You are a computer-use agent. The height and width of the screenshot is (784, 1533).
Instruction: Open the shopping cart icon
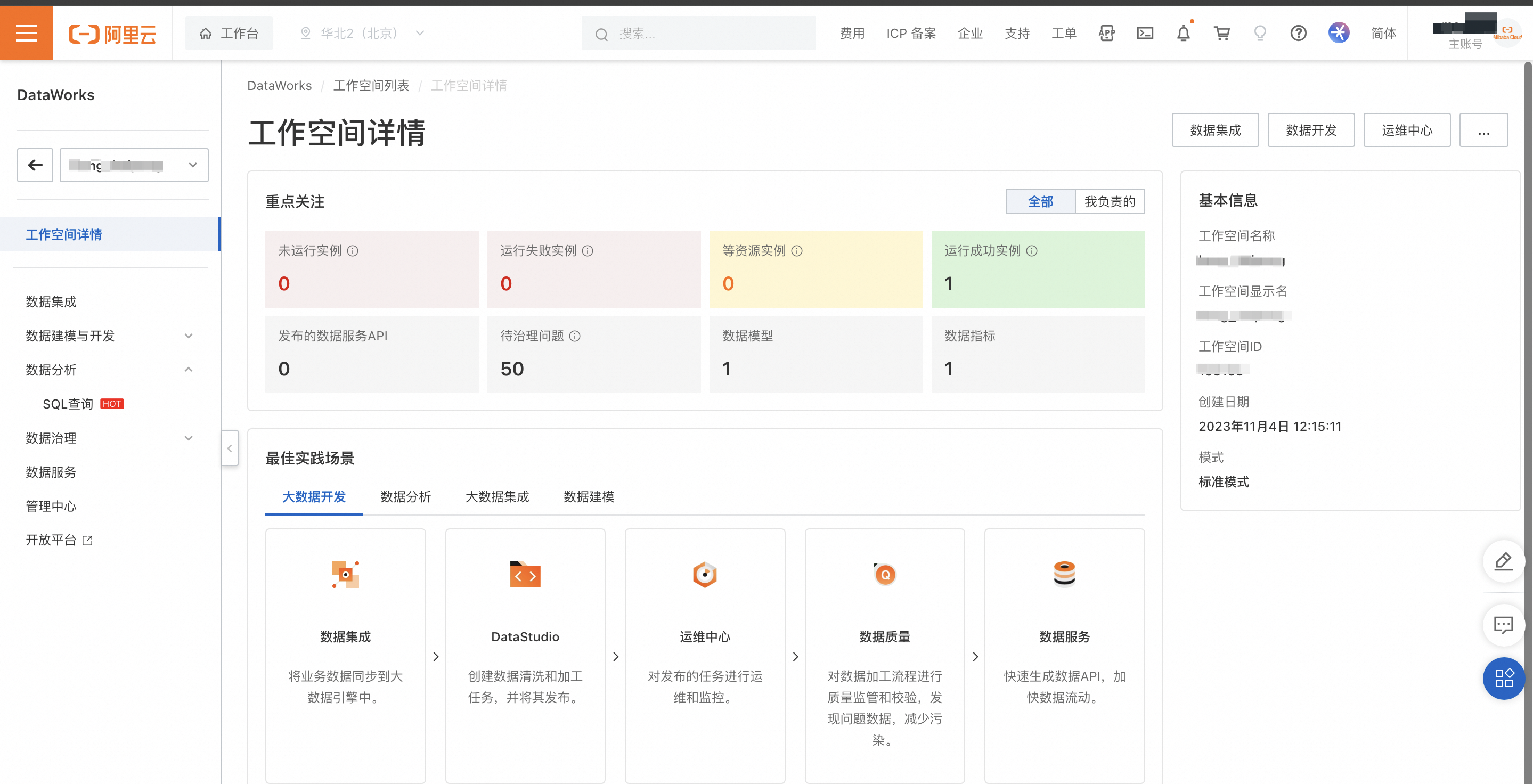[1221, 34]
